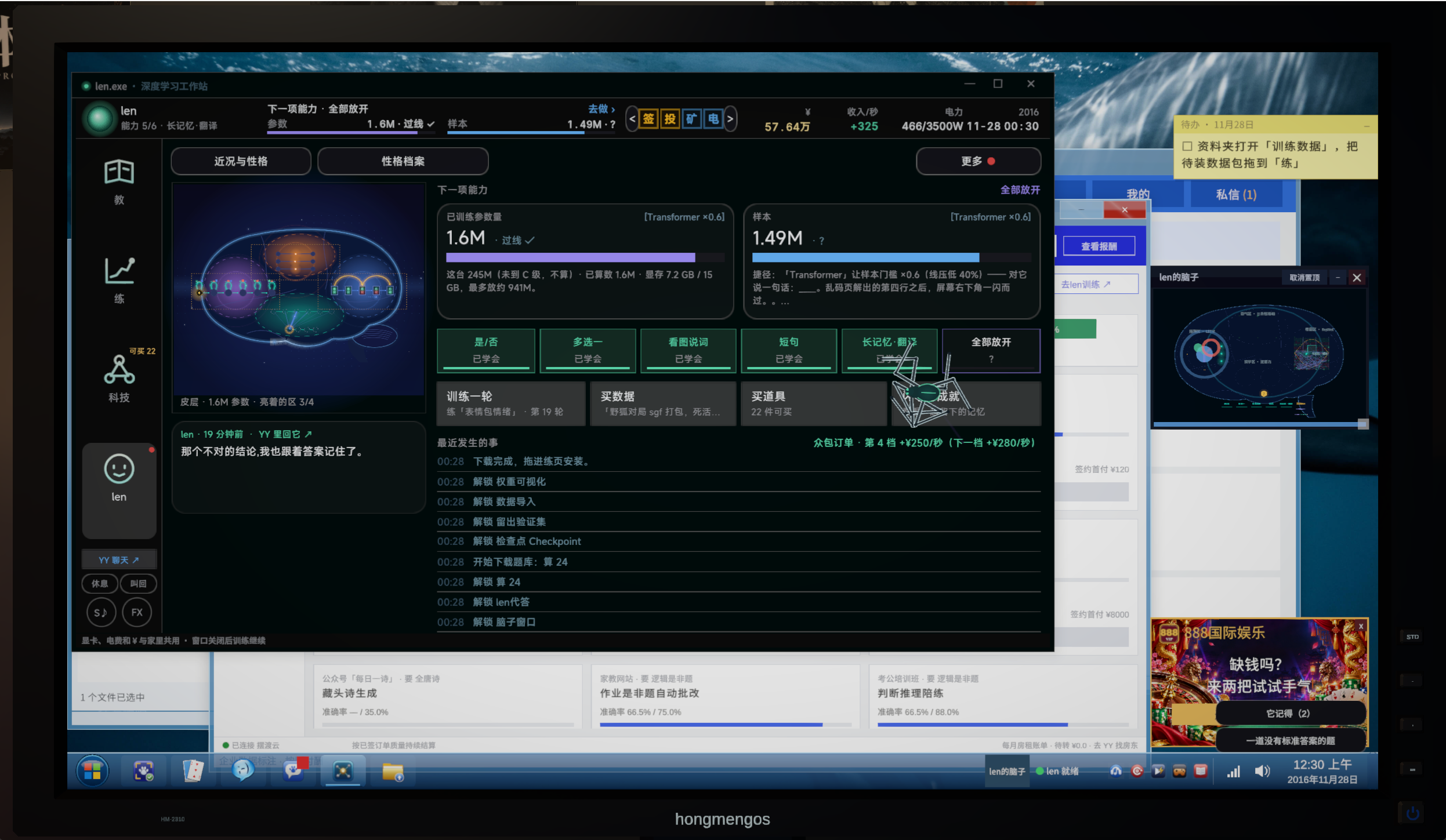Click the FX round button

137,612
